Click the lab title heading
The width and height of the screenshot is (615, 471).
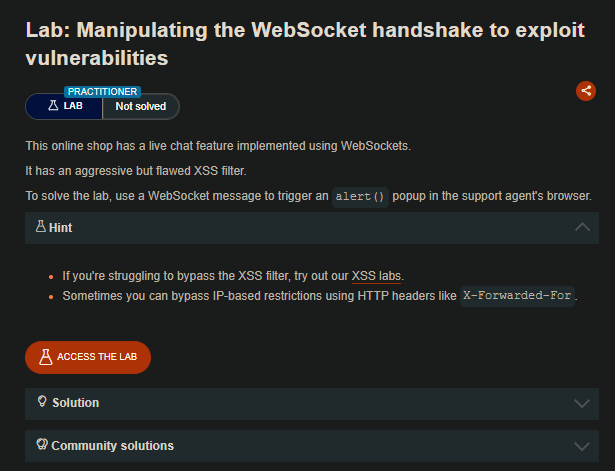[305, 44]
